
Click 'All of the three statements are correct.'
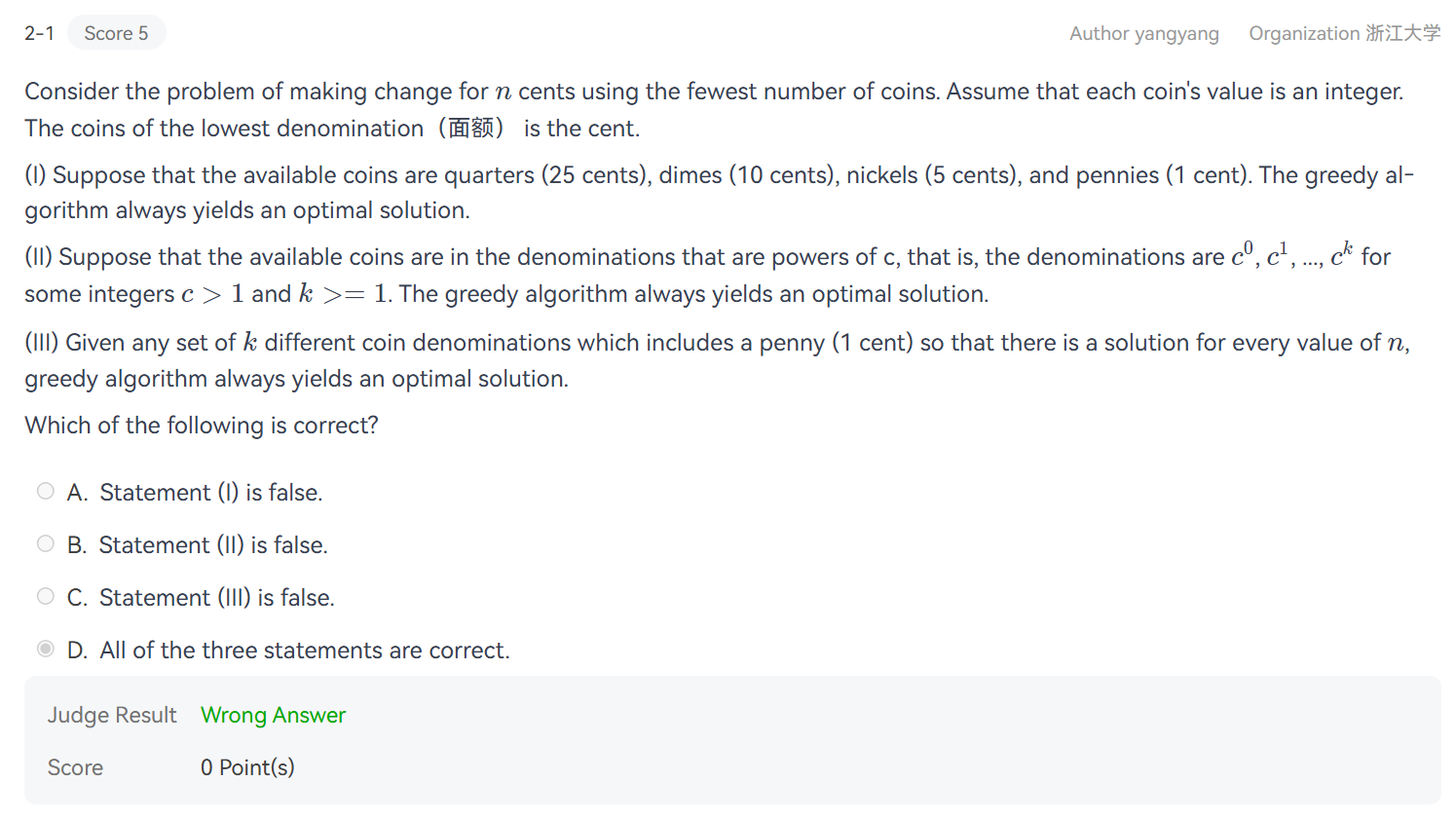click(304, 651)
